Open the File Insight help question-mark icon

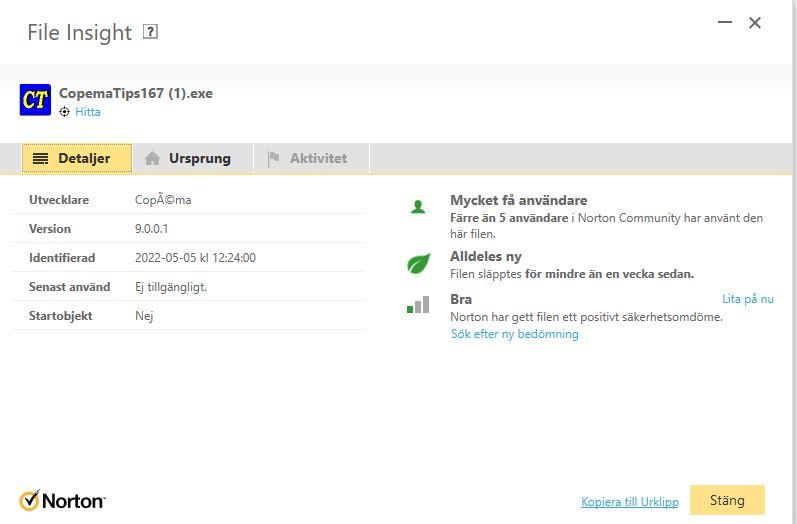(x=150, y=32)
